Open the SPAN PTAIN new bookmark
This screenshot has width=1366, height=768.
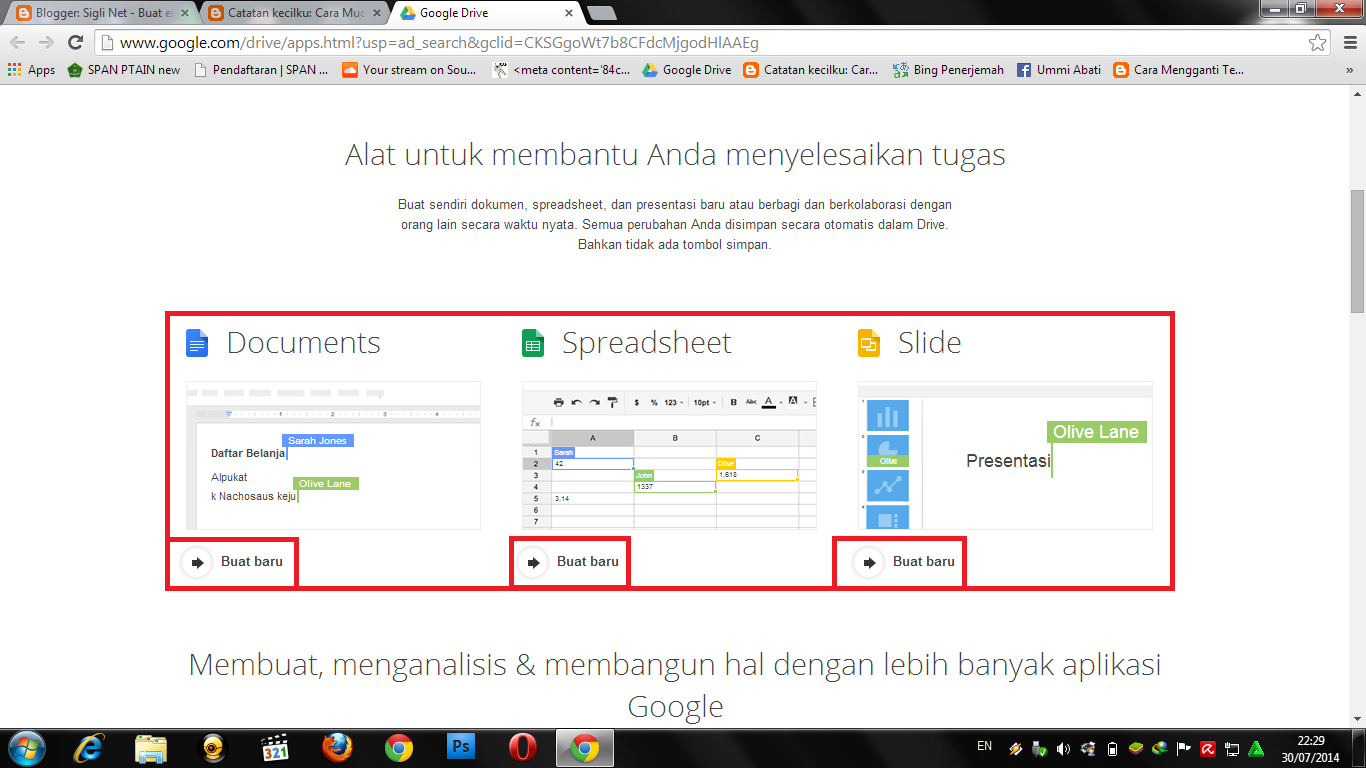124,70
